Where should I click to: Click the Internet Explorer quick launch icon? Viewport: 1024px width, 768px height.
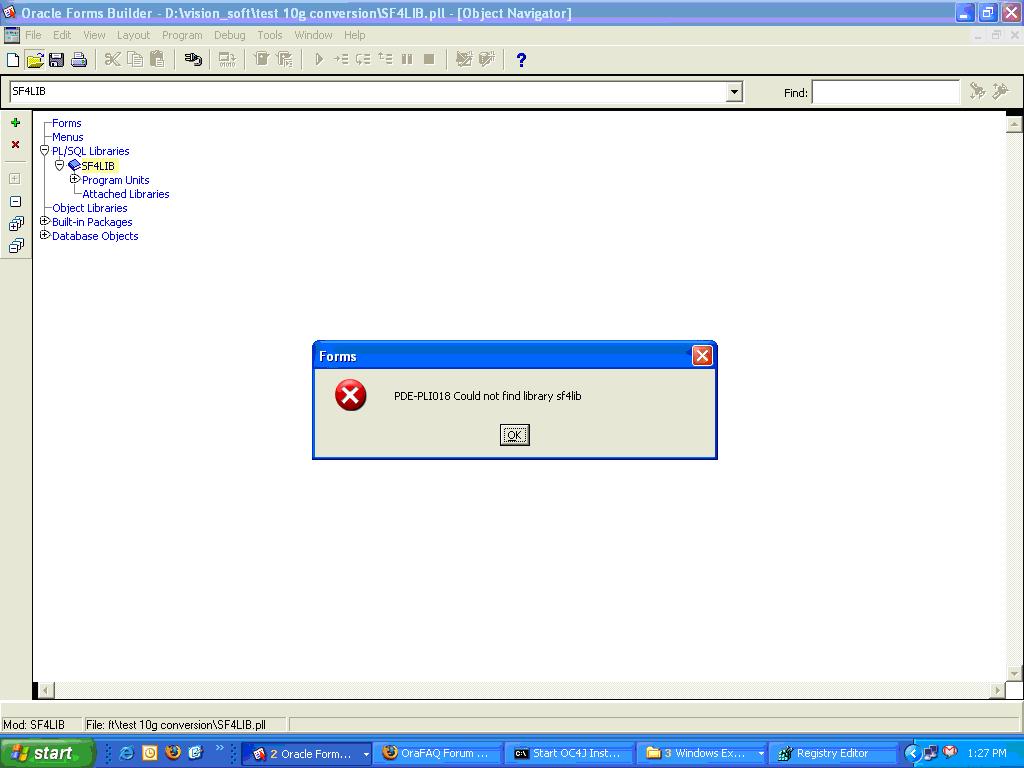(x=127, y=753)
